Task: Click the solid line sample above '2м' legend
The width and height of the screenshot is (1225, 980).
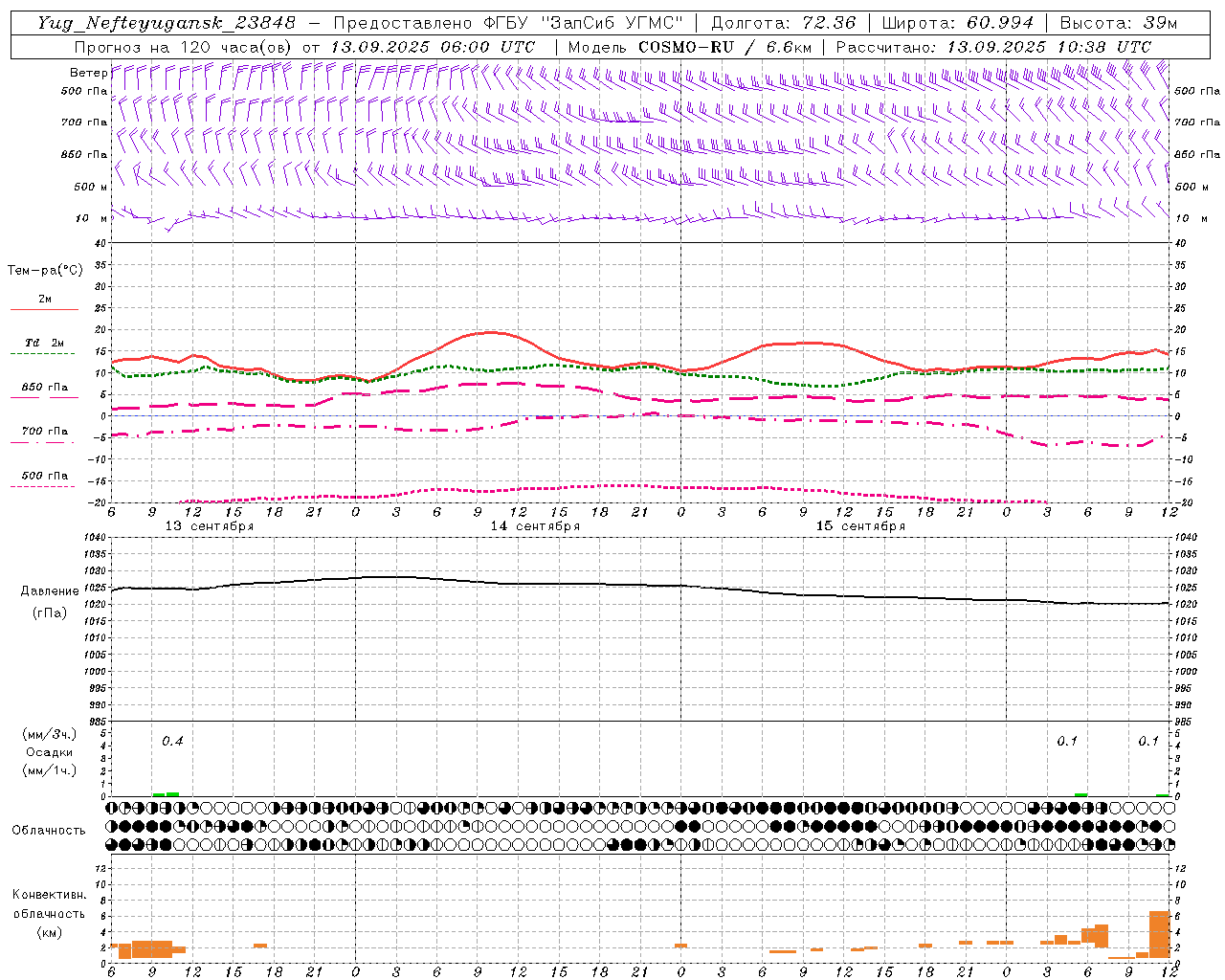Action: pos(44,309)
